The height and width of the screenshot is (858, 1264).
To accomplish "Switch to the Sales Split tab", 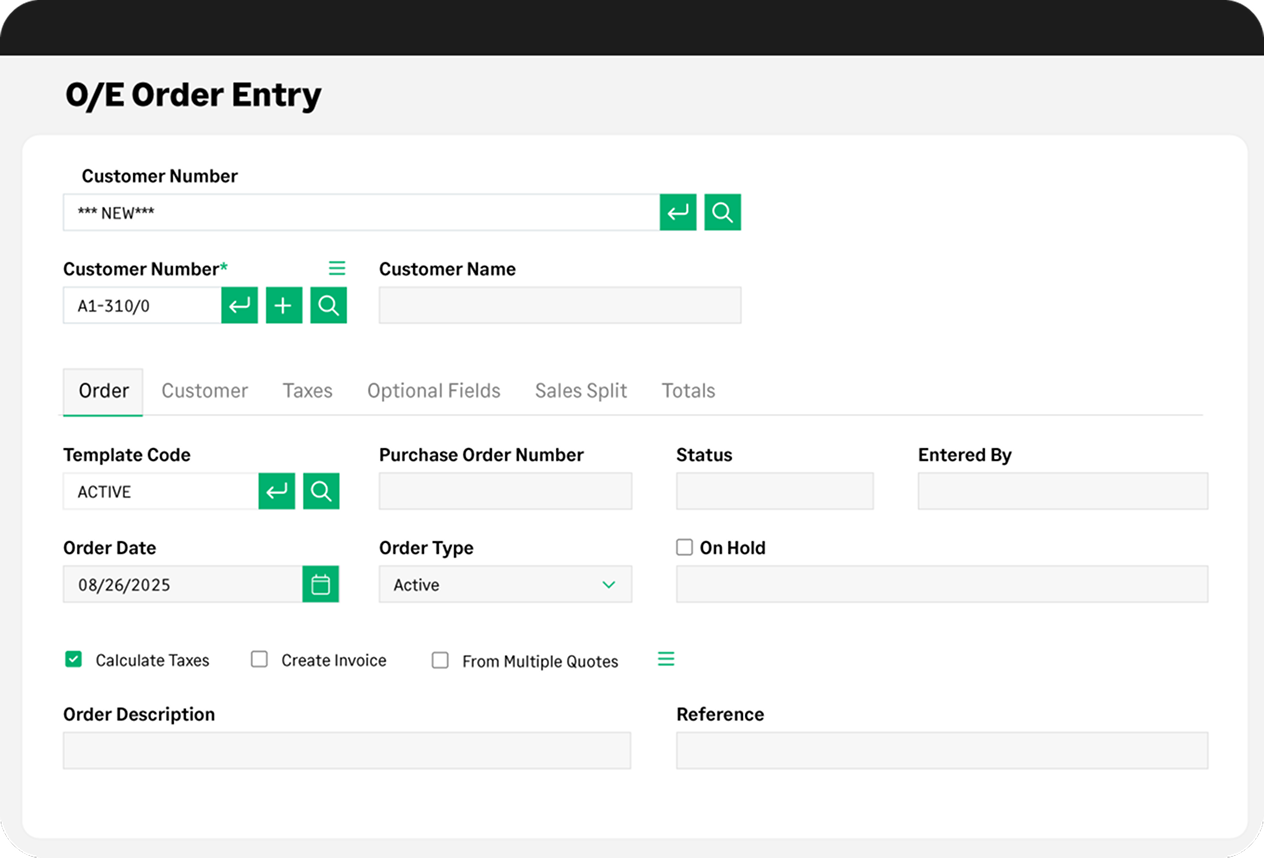I will click(581, 391).
